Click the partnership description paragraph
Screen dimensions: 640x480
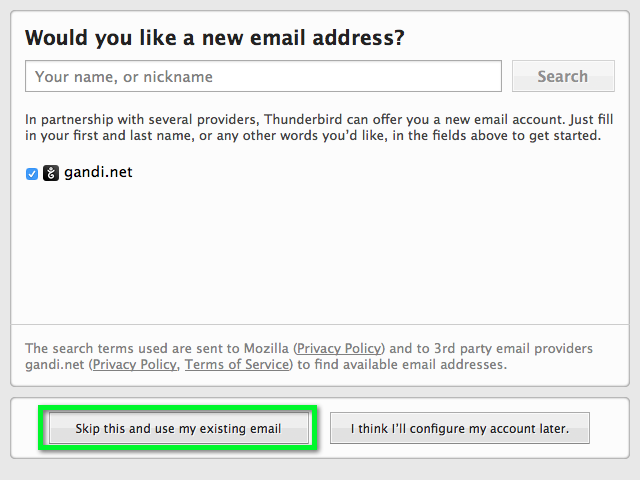point(319,127)
